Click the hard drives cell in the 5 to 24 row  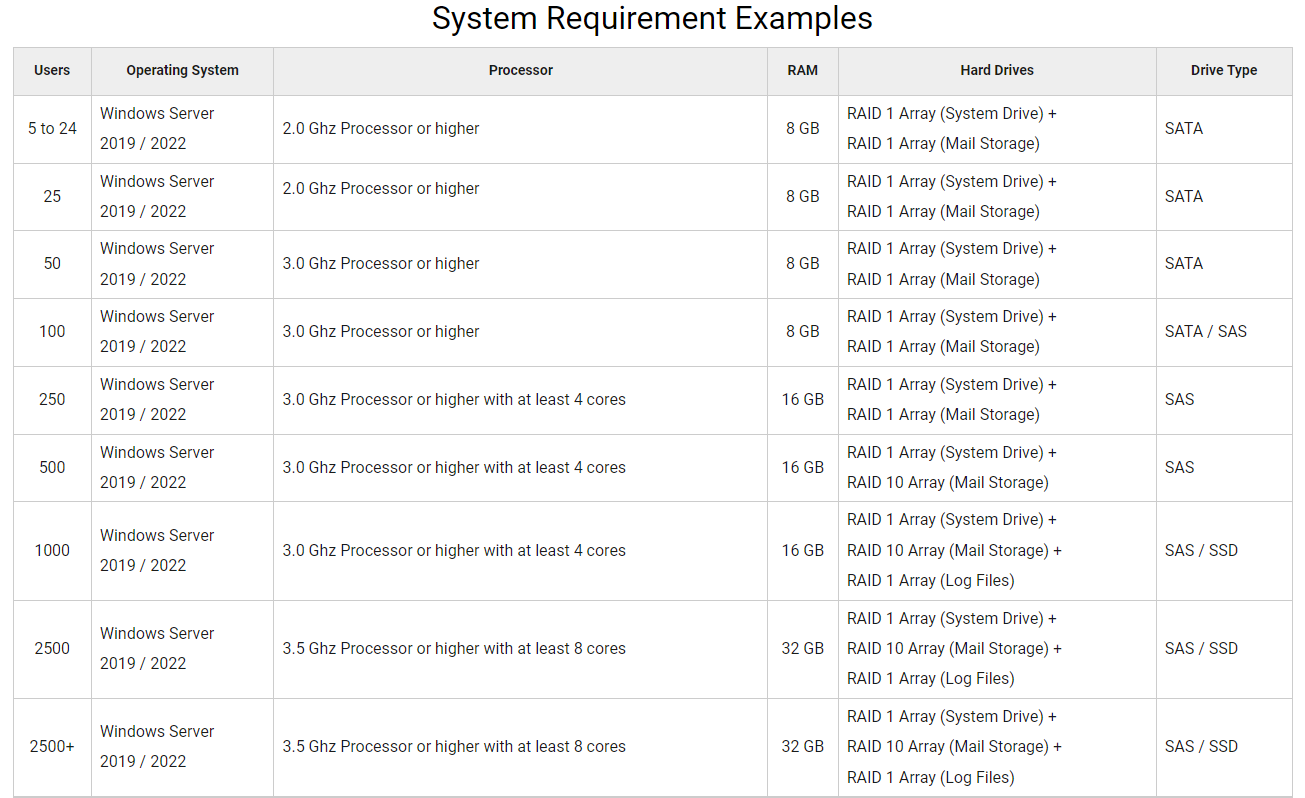(997, 129)
